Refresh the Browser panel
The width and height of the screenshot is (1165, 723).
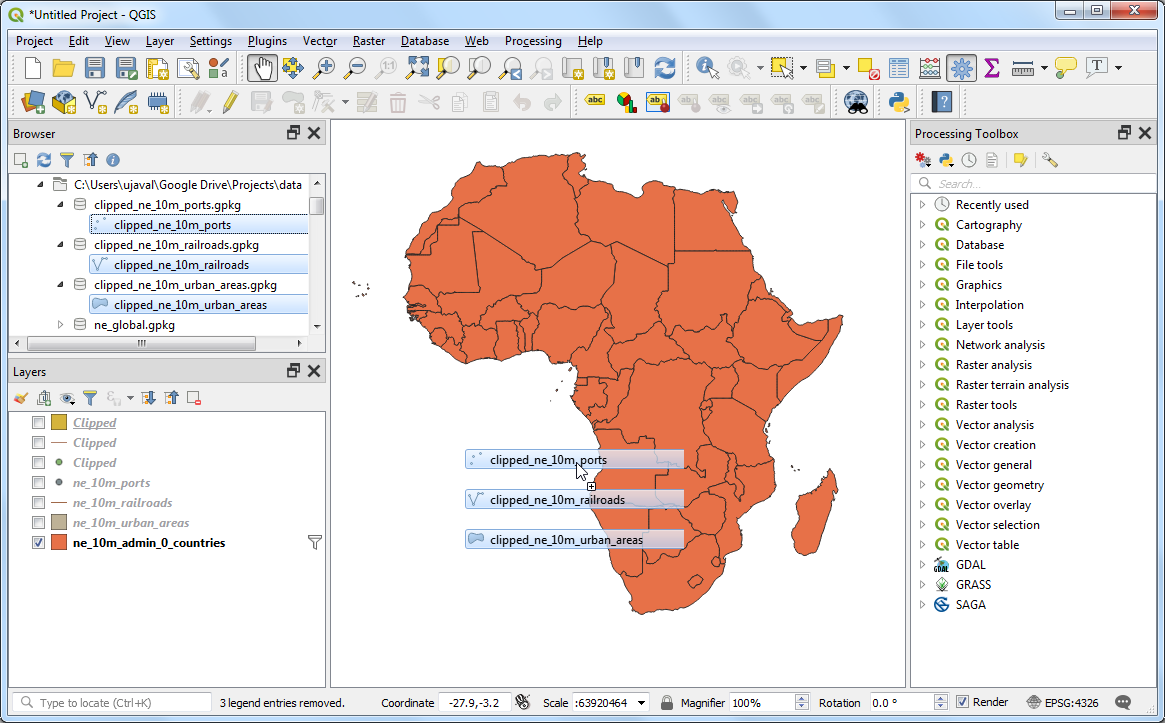tap(44, 160)
